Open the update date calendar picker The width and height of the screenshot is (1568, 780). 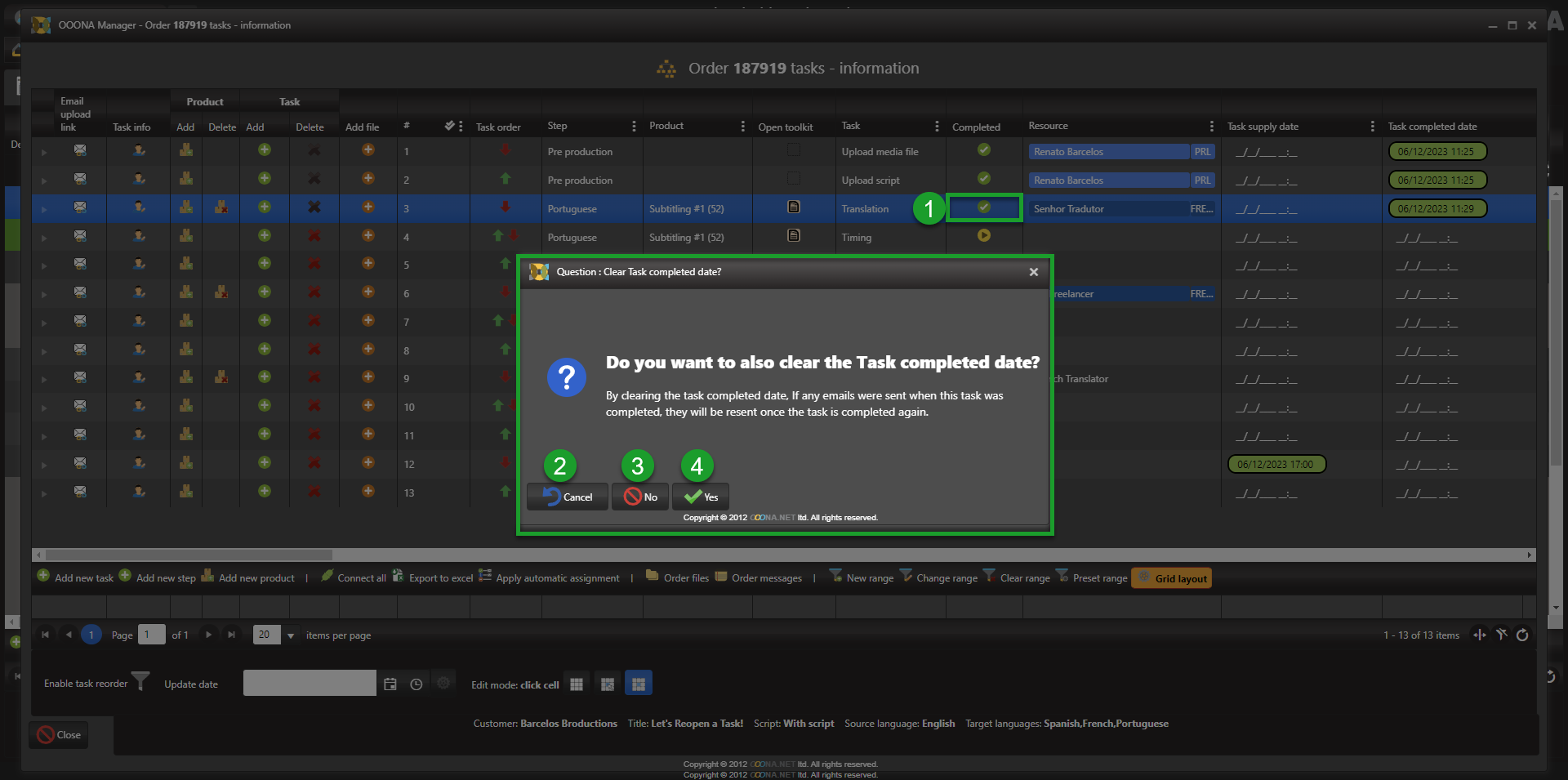390,684
